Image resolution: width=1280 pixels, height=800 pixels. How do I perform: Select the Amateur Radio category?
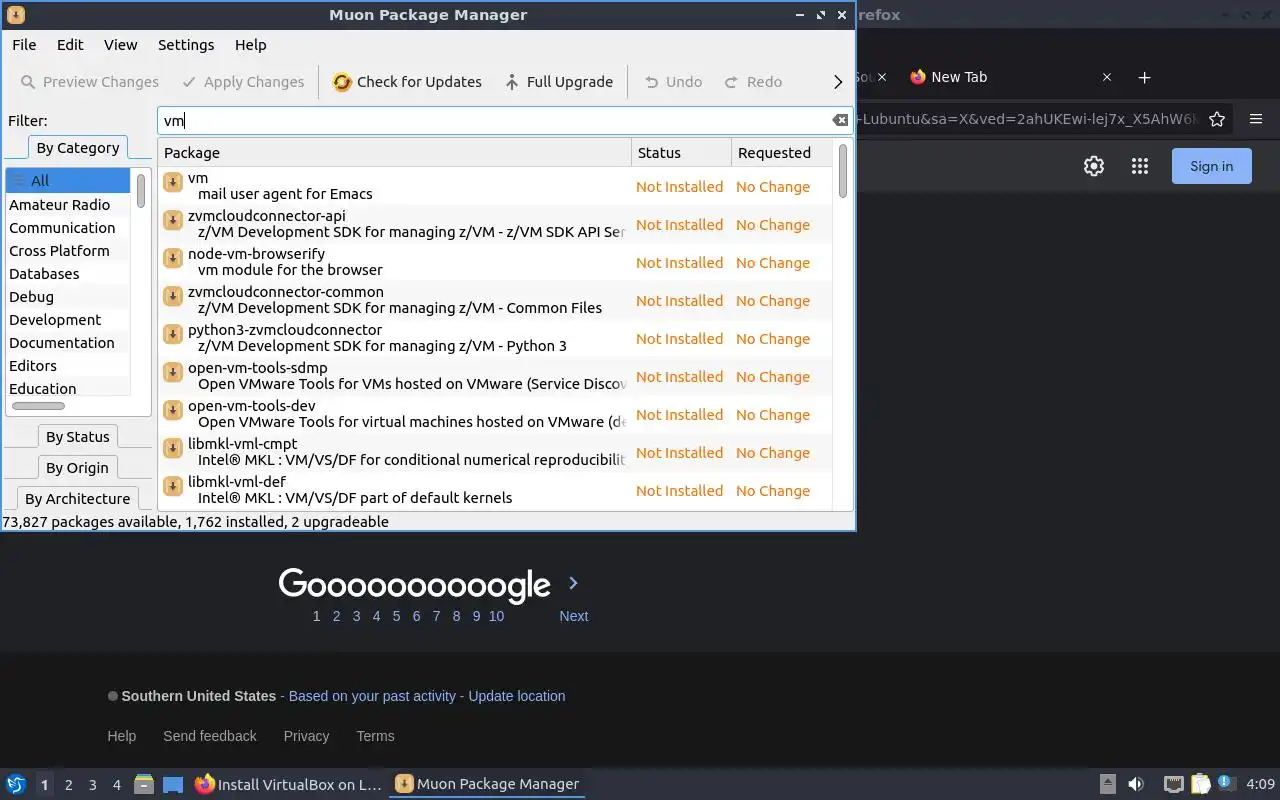68,205
